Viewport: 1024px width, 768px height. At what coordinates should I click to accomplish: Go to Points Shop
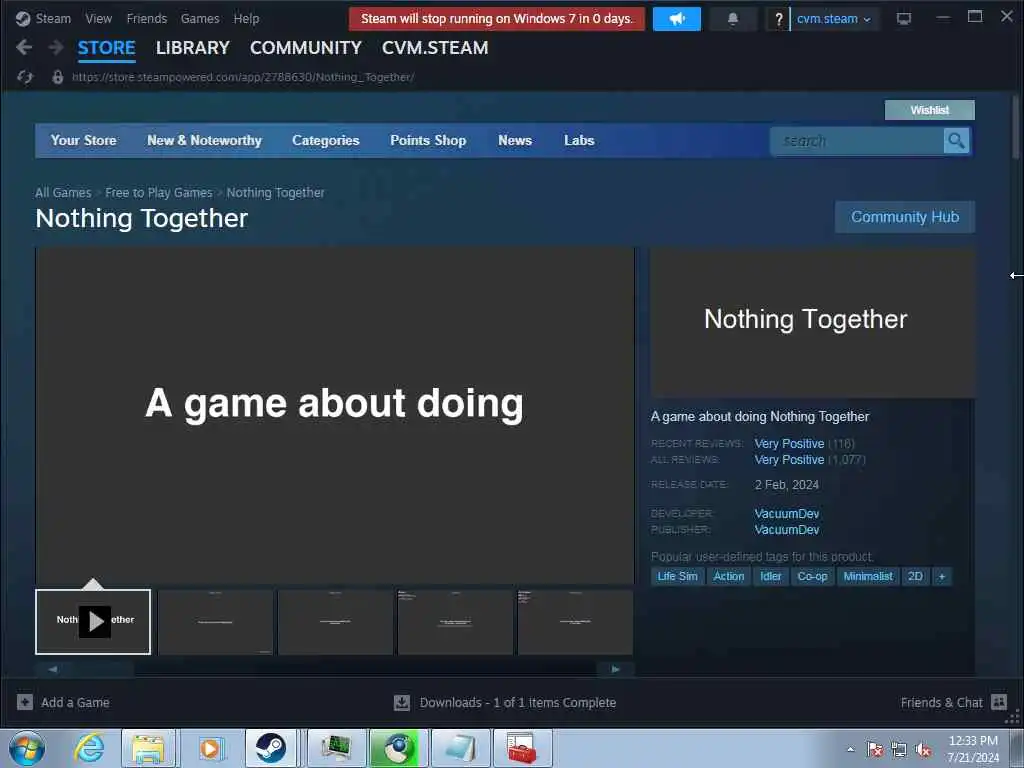tap(428, 140)
